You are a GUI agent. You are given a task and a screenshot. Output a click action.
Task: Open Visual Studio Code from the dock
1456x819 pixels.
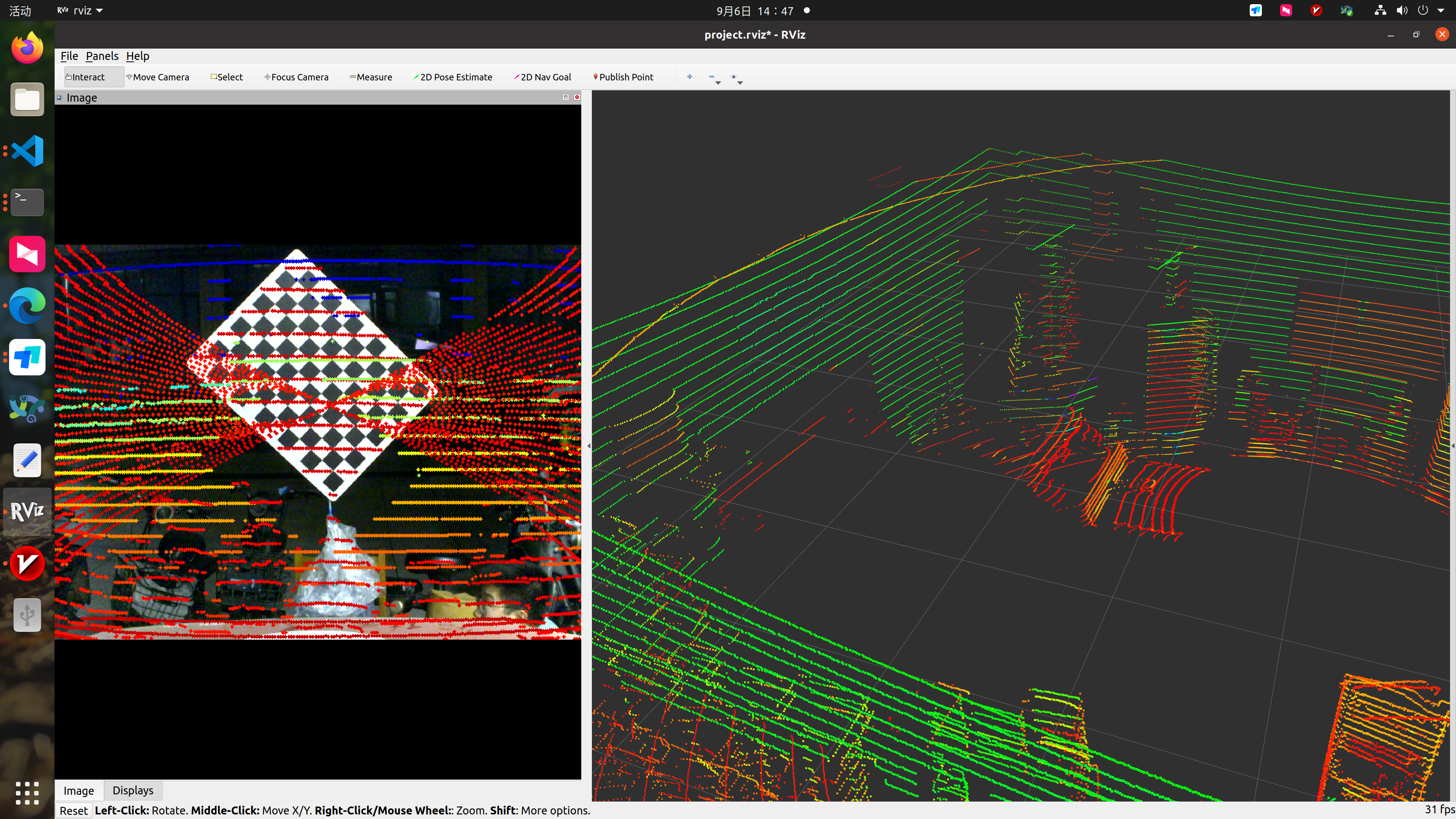click(27, 151)
